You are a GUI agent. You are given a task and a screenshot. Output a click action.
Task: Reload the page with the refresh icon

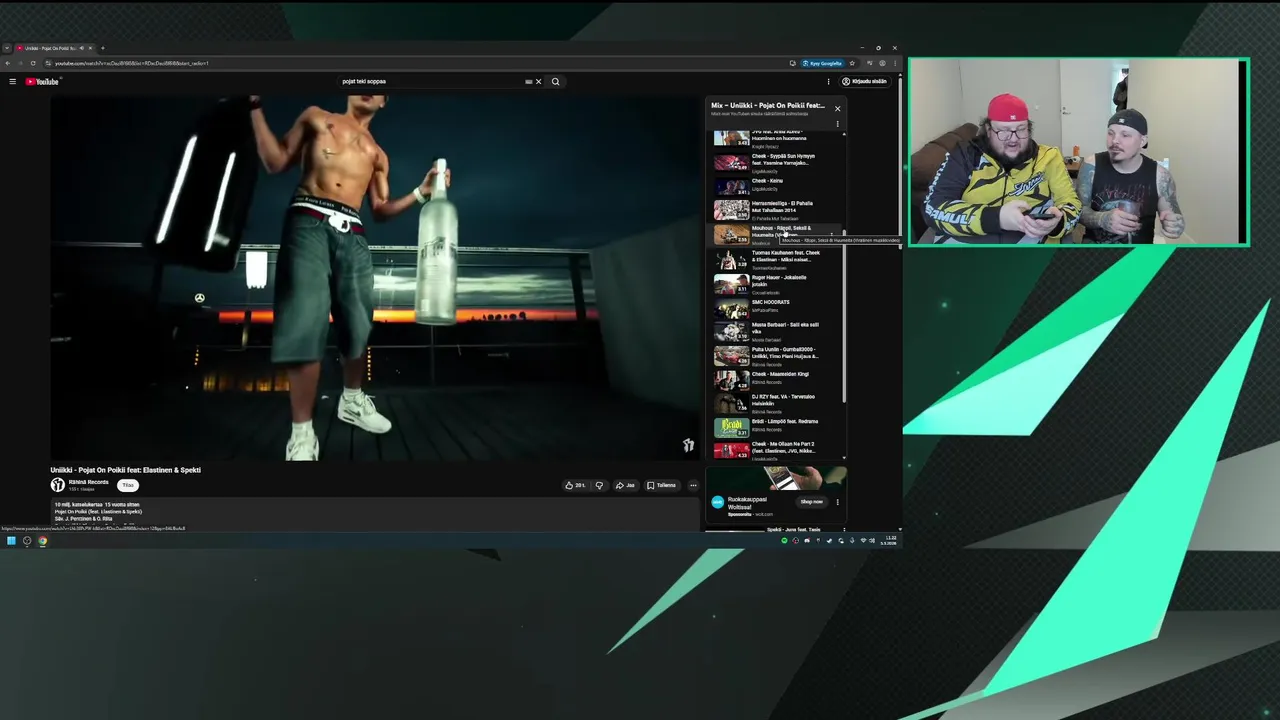pos(32,63)
